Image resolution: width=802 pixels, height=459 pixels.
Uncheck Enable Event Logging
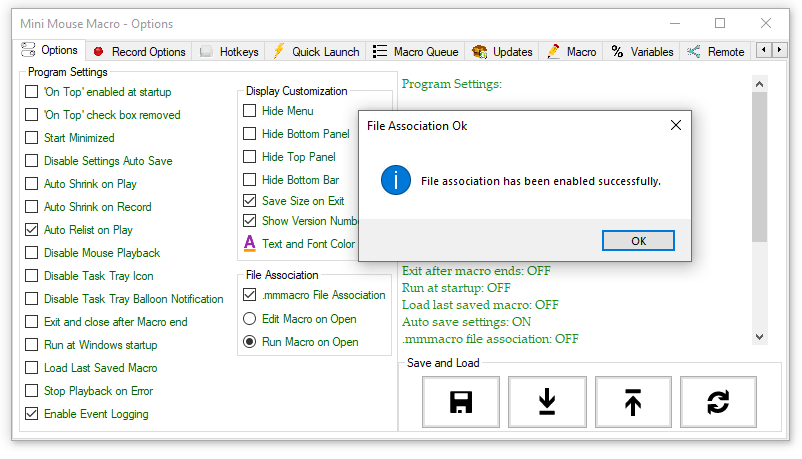click(x=32, y=413)
